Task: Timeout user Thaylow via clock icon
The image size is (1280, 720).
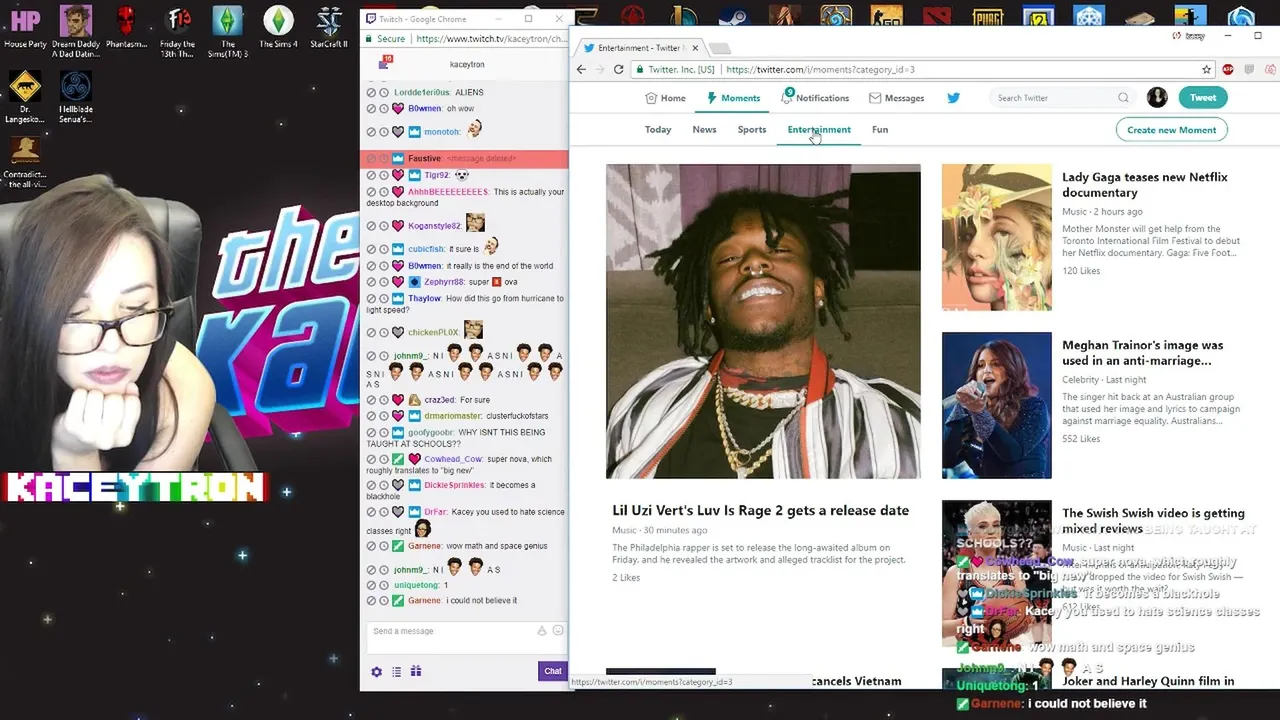Action: [384, 298]
